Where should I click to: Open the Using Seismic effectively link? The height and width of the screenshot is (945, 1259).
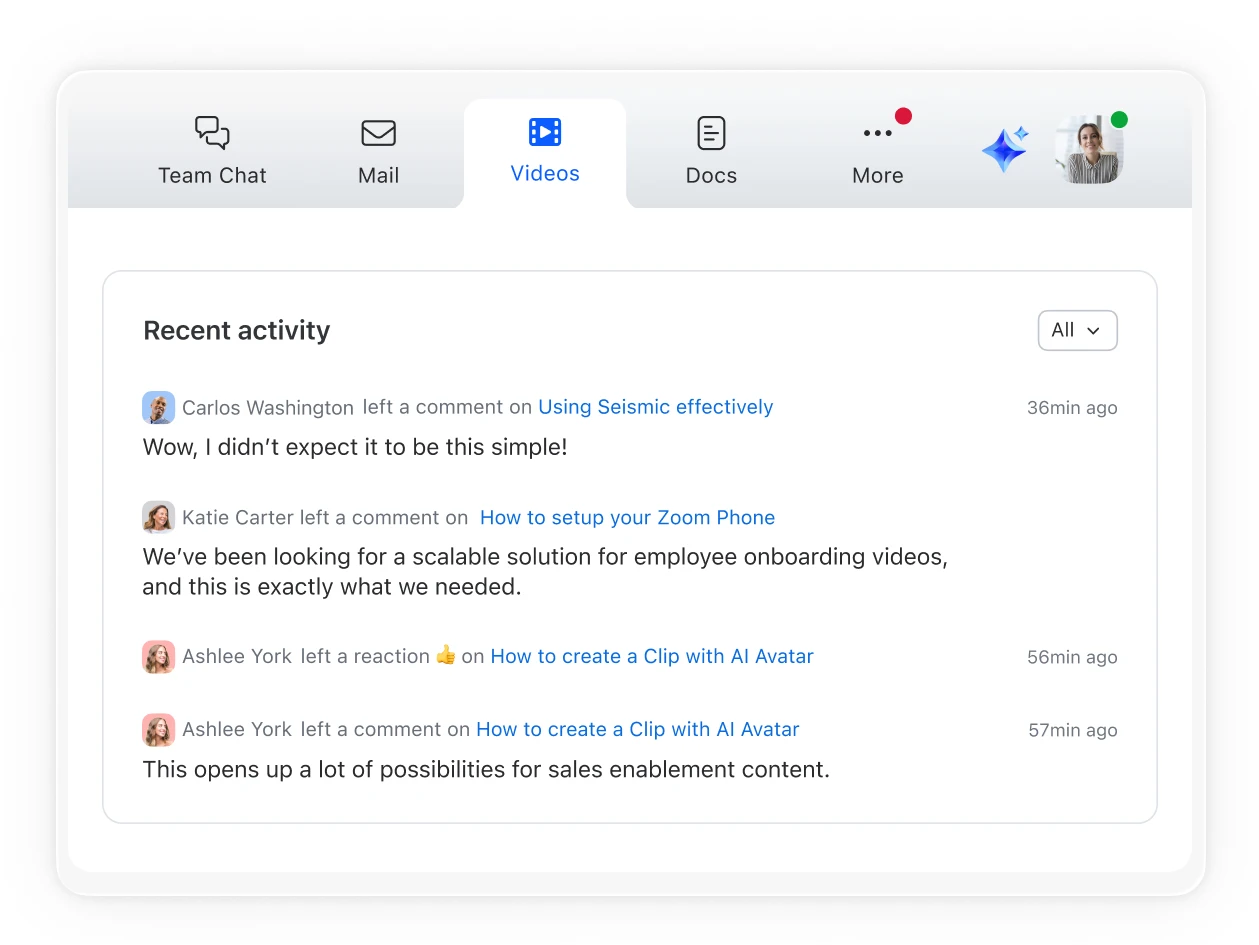(655, 407)
